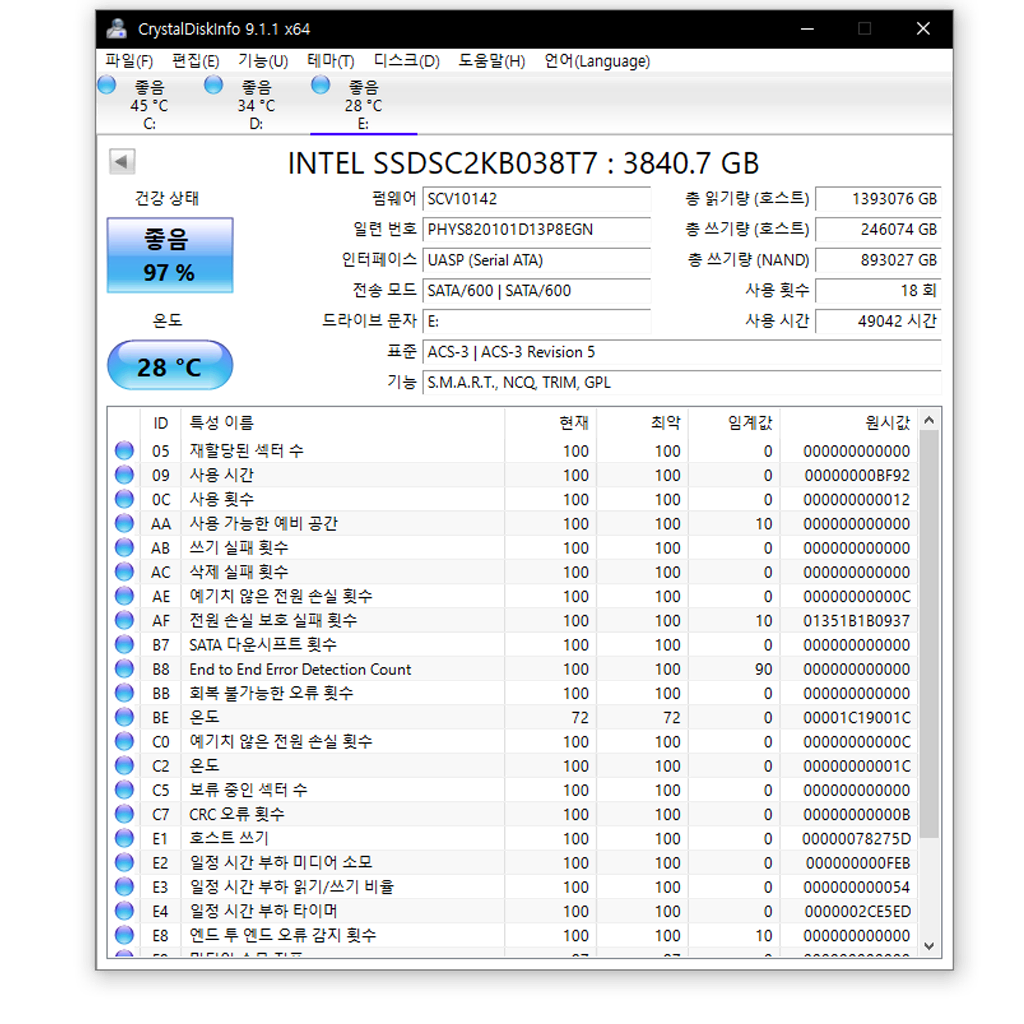Click the attribute list scrollbar thumb
Viewport: 1024px width, 1024px height.
click(x=929, y=634)
